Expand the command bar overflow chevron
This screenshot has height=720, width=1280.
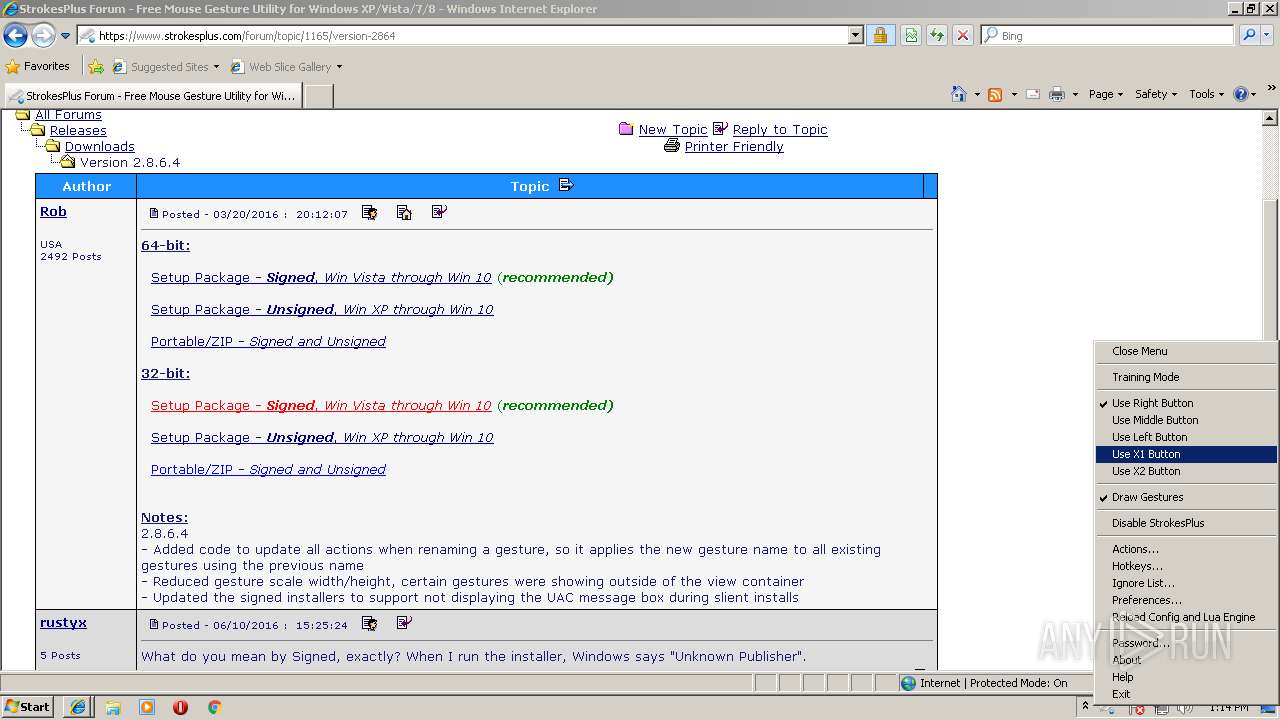coord(1272,89)
